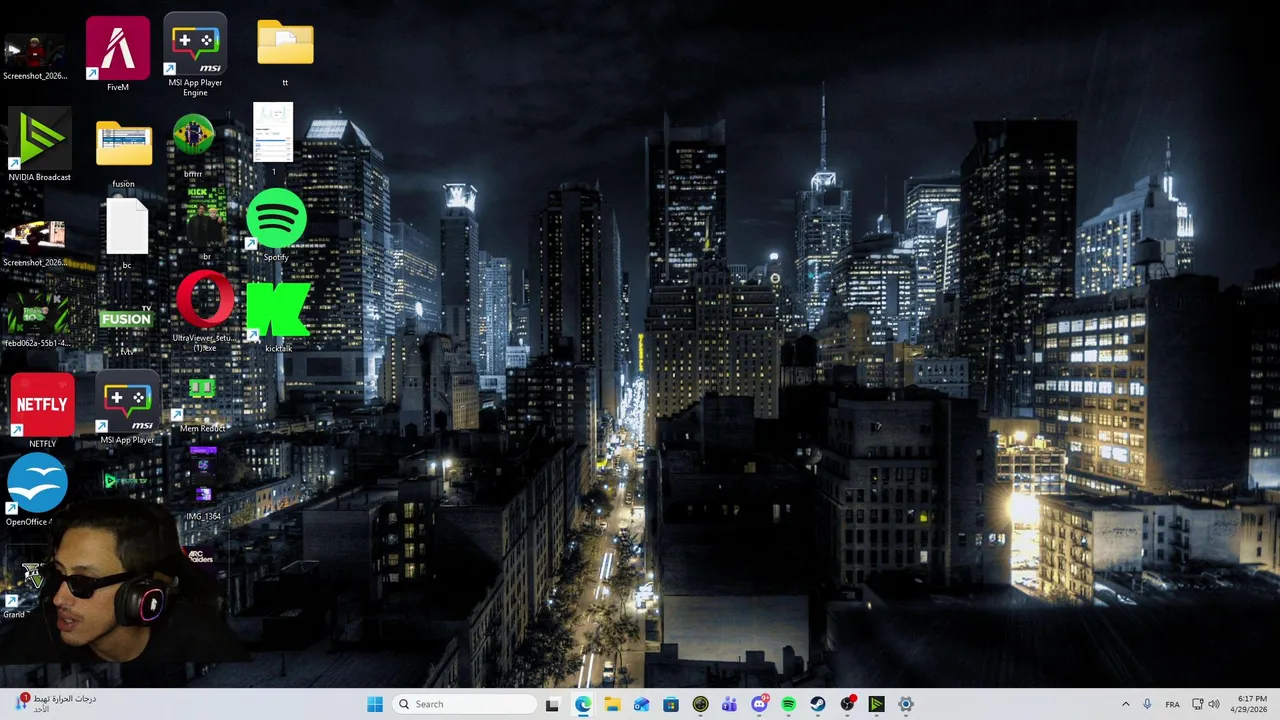Open Outlook from the taskbar
This screenshot has width=1280, height=720.
pos(641,704)
